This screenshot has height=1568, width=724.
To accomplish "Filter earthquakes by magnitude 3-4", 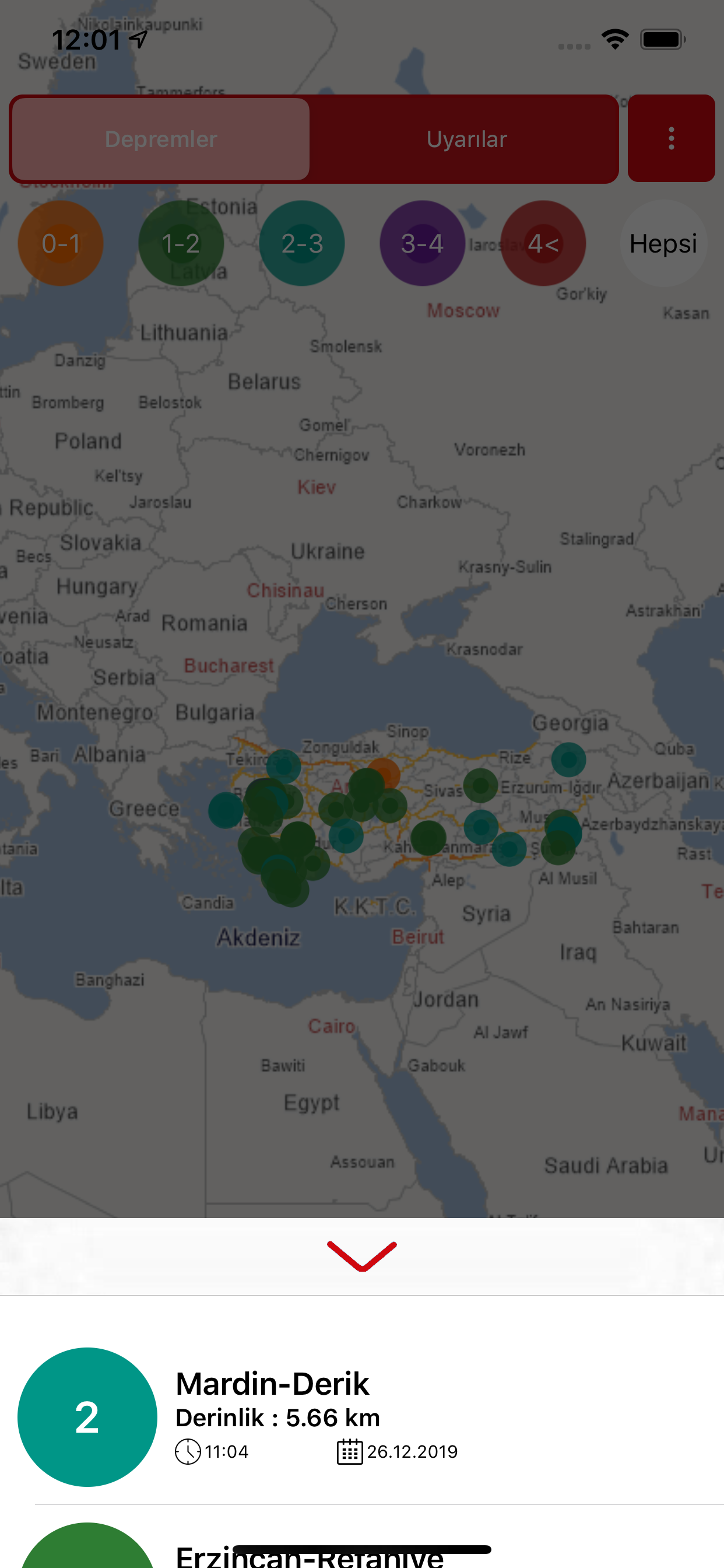I will coord(422,243).
